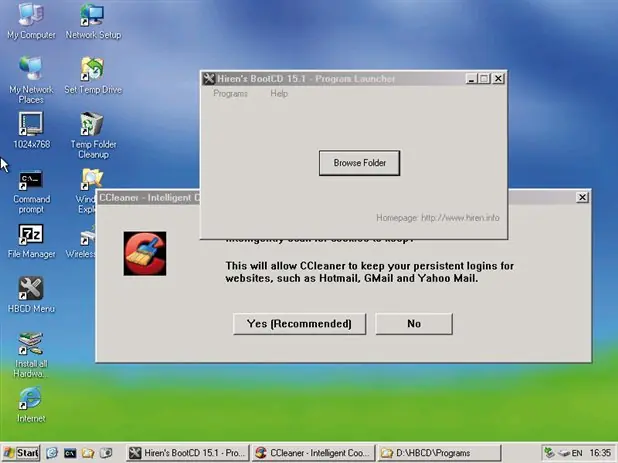Open the Programs menu in Program Launcher
This screenshot has width=618, height=463.
click(231, 94)
